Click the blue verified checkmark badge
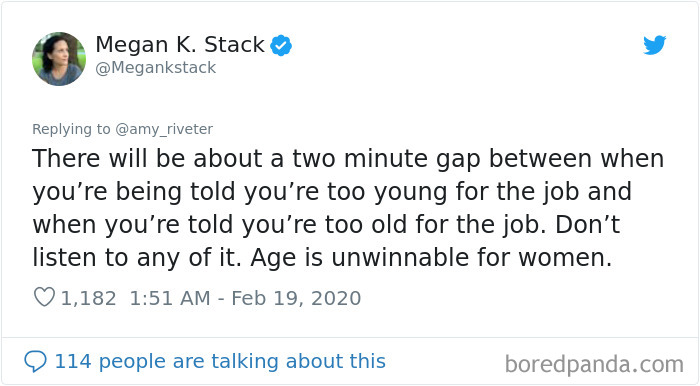This screenshot has height=386, width=700. point(281,45)
